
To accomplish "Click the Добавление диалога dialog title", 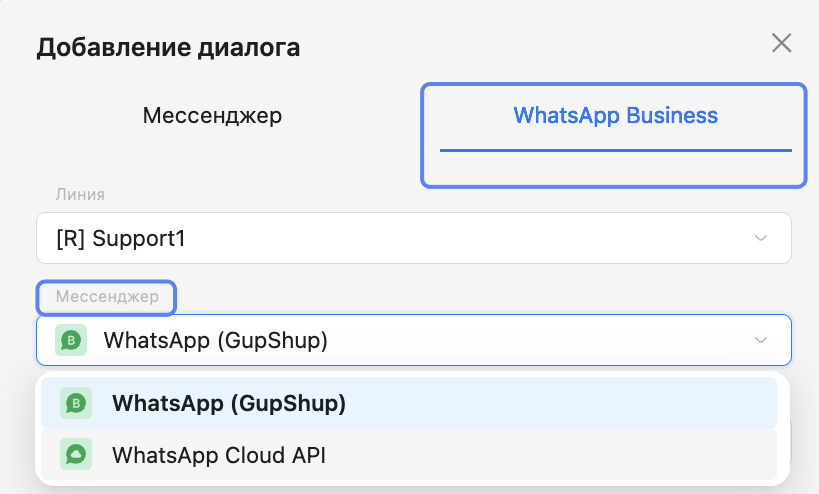I will (168, 47).
